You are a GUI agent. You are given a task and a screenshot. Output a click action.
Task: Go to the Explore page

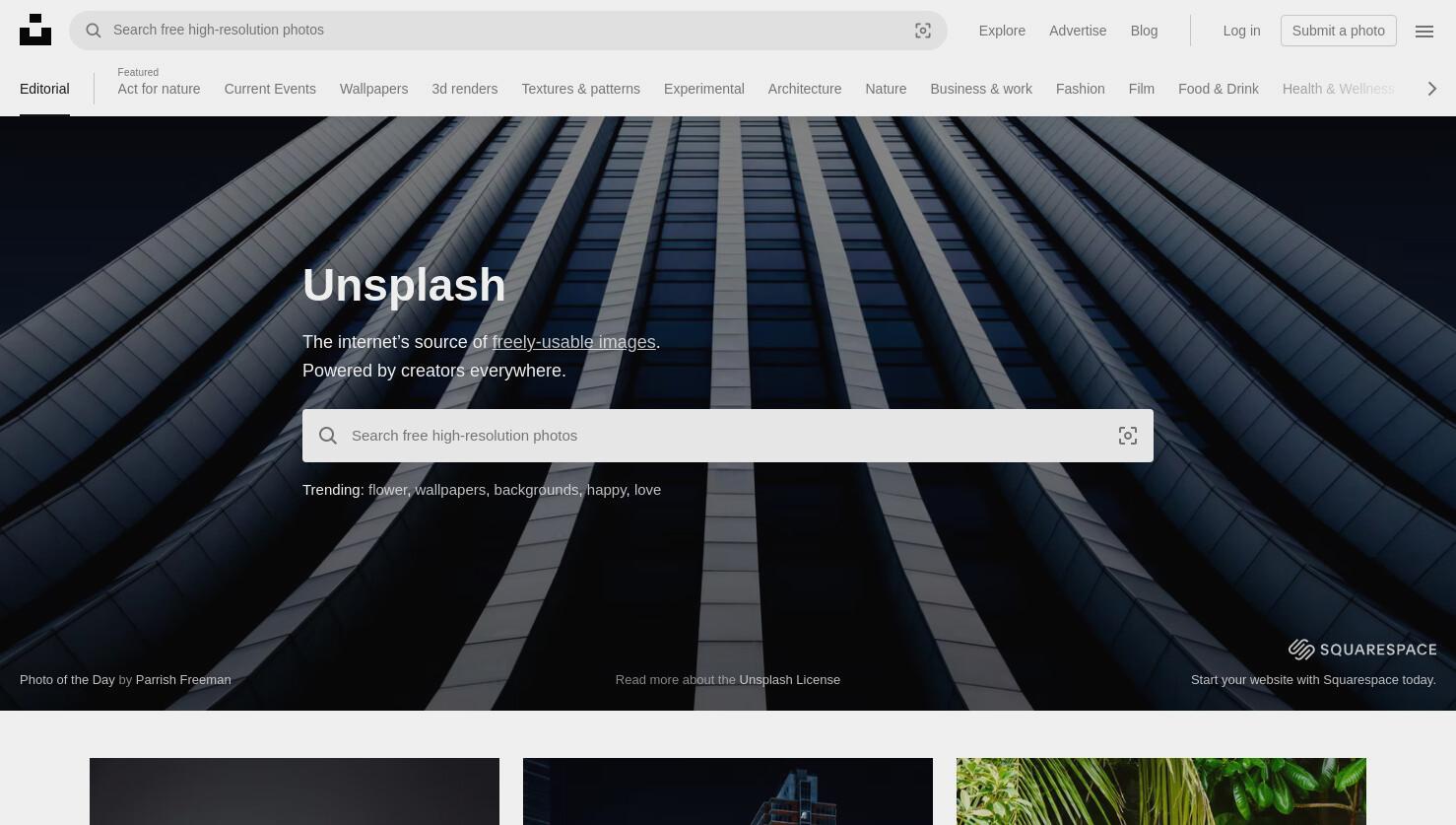(1002, 31)
